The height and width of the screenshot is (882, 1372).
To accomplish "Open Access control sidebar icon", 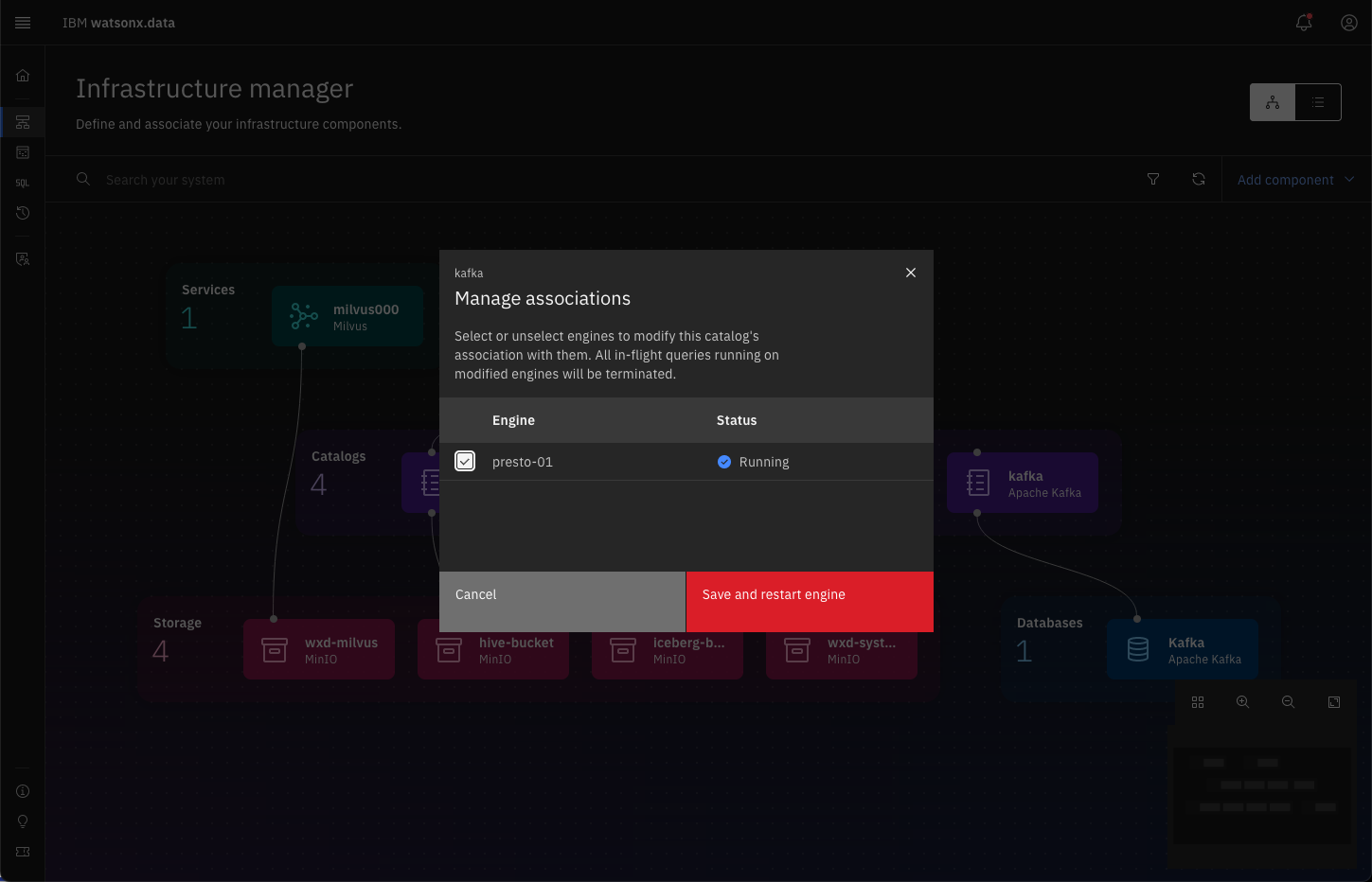I will coord(23,258).
